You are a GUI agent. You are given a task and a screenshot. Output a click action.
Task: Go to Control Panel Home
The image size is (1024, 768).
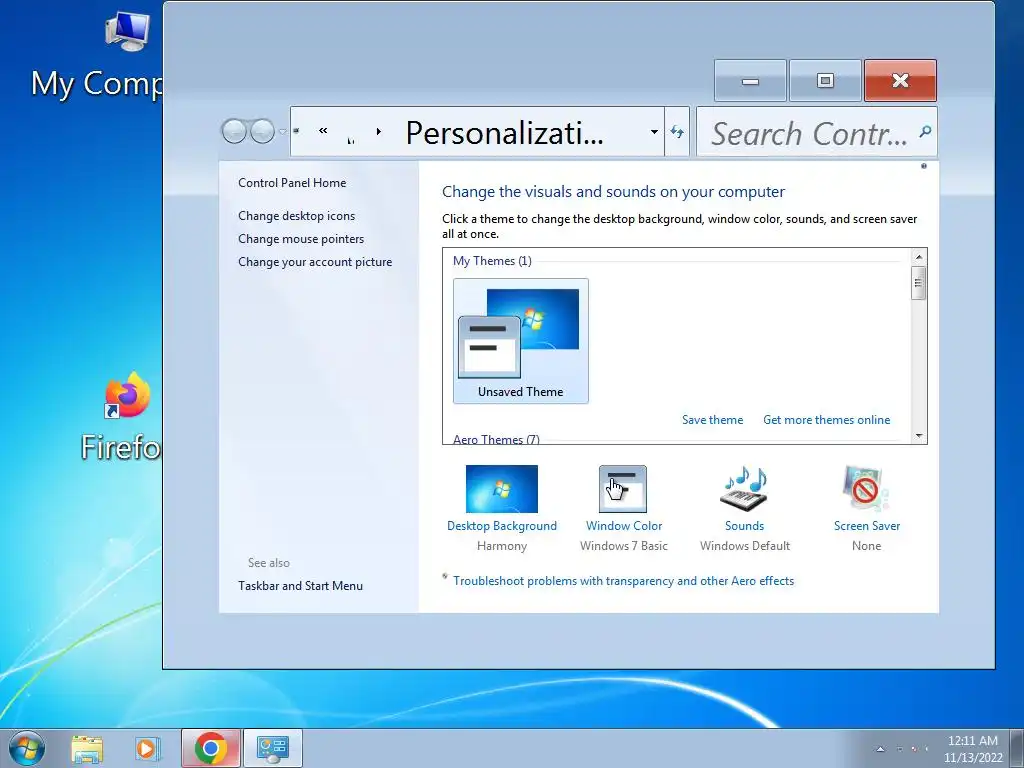click(292, 183)
